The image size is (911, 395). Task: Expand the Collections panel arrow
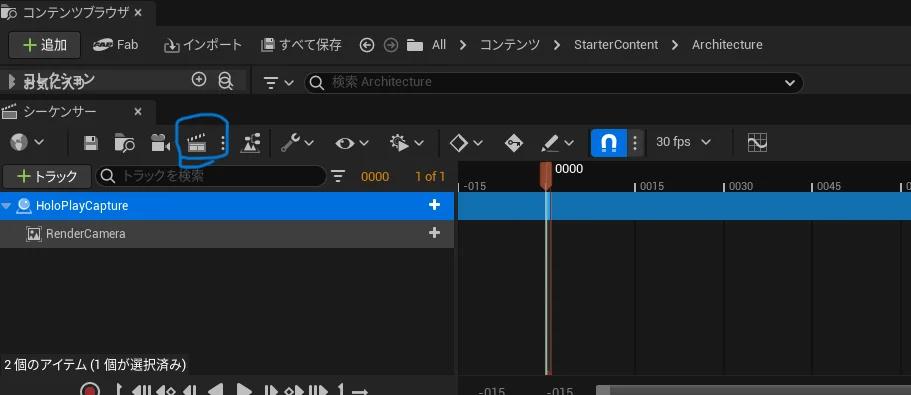11,81
